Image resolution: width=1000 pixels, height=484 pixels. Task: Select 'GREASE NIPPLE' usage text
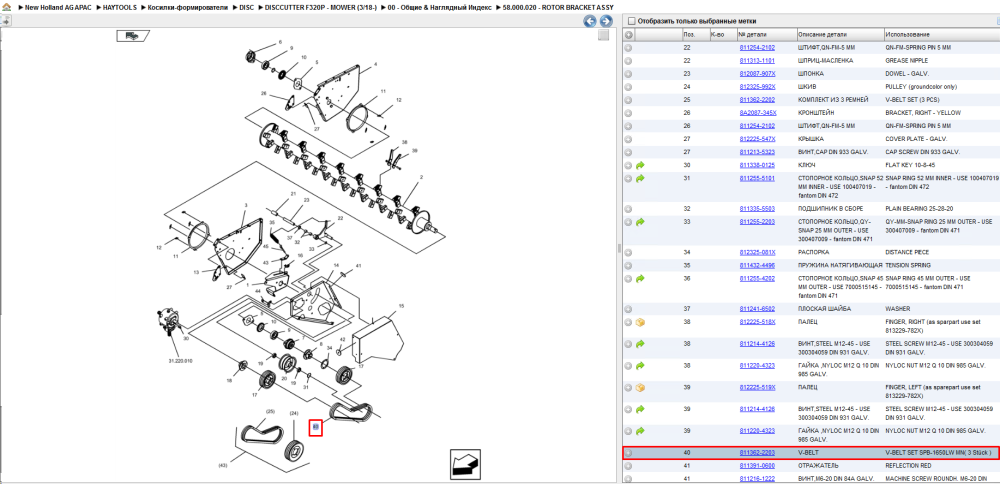tap(906, 61)
